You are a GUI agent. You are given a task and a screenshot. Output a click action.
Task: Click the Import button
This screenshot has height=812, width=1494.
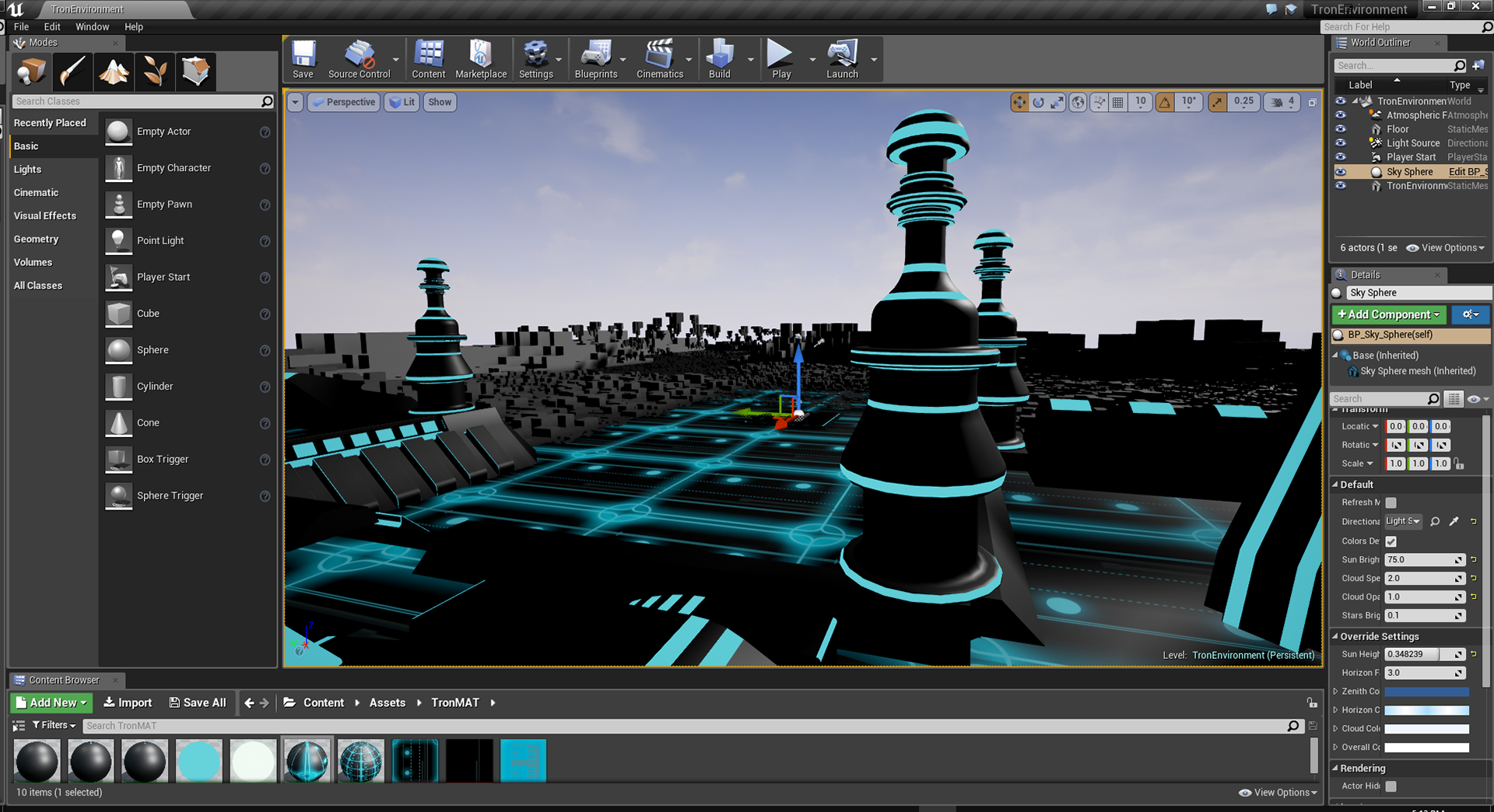128,702
